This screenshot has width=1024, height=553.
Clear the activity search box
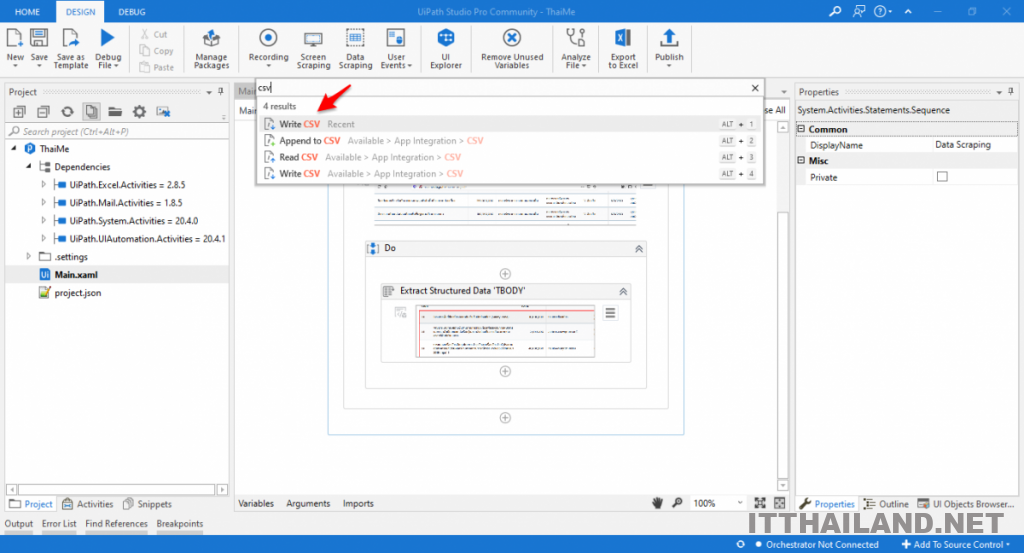coord(755,87)
